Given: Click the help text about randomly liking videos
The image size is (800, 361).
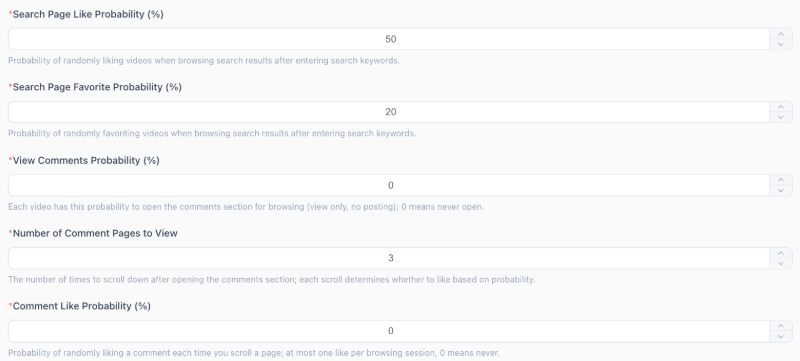Looking at the screenshot, I should coord(204,61).
